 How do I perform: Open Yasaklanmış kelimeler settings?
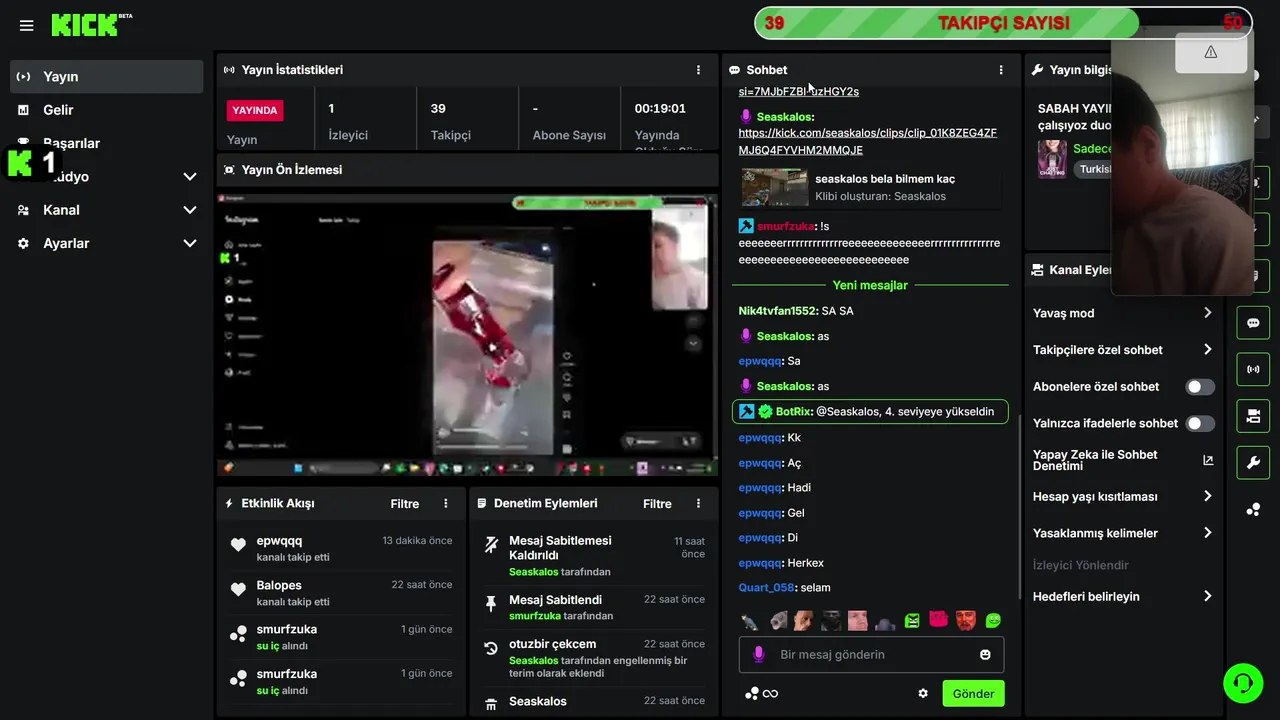pos(1122,533)
